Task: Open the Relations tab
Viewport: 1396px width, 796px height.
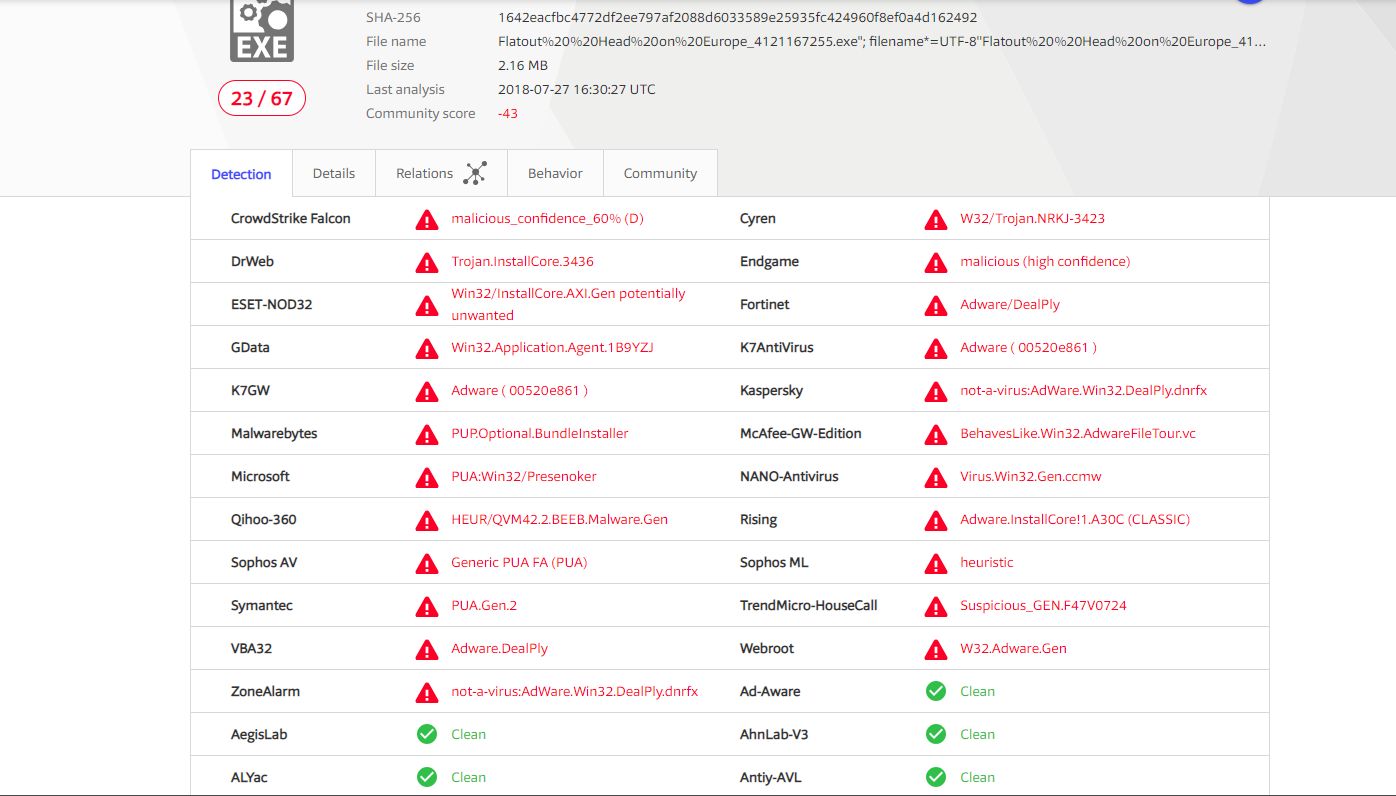Action: click(x=441, y=173)
